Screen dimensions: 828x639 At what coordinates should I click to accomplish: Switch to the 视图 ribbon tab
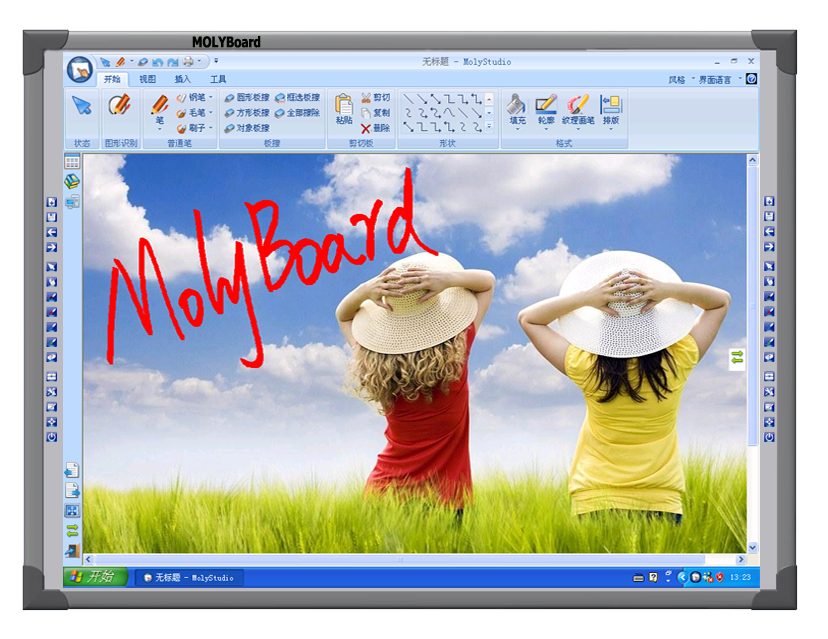(147, 79)
